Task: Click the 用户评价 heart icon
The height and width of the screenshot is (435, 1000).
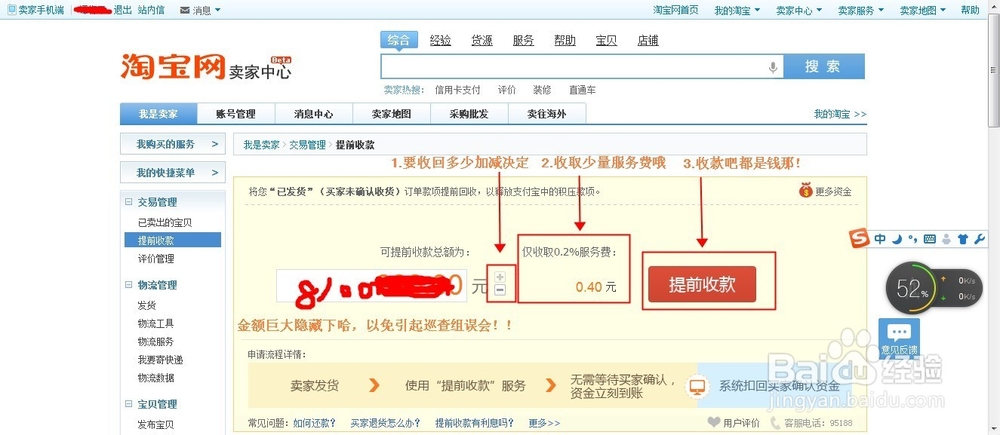Action: [x=714, y=422]
